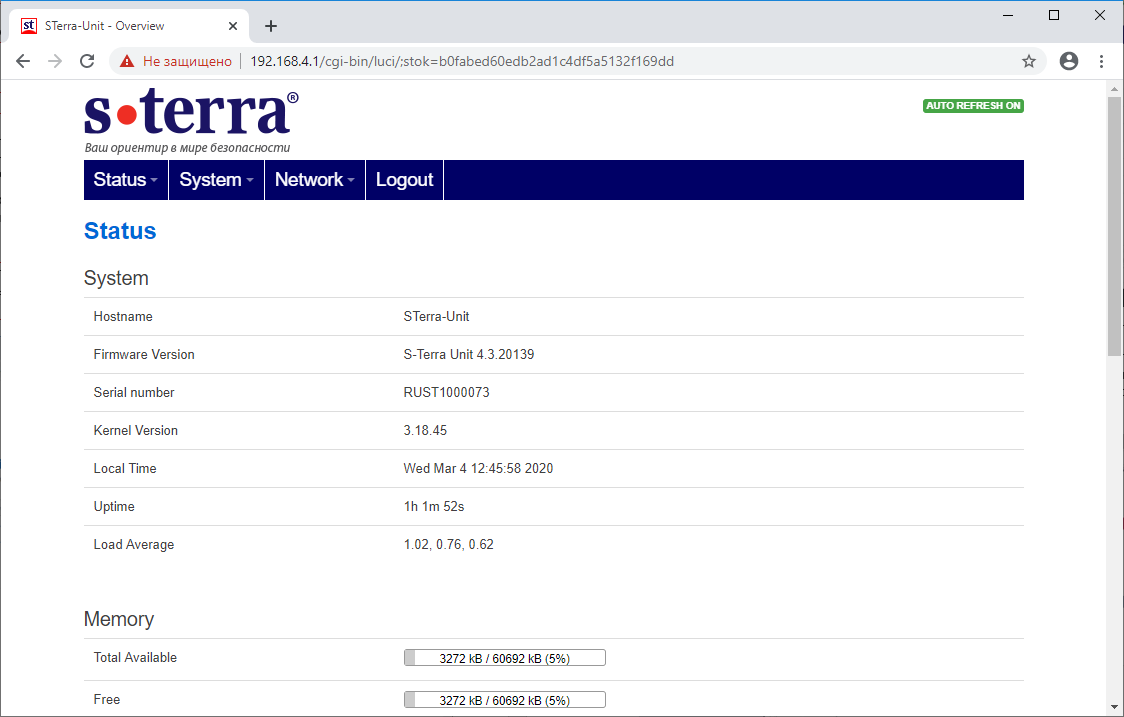
Task: Click the scrollbar up arrow
Action: pyautogui.click(x=1114, y=89)
